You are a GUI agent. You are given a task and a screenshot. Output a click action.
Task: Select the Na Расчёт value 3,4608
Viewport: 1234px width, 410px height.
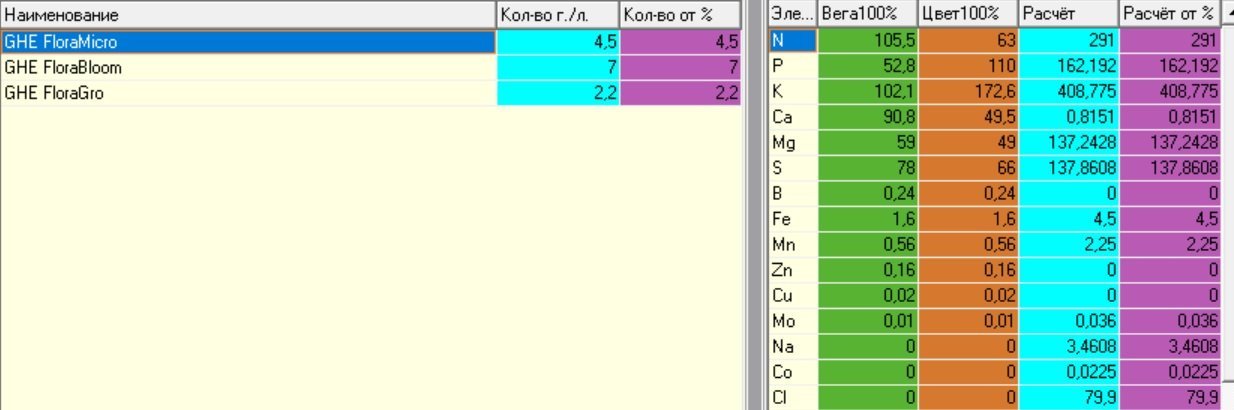[x=1070, y=347]
